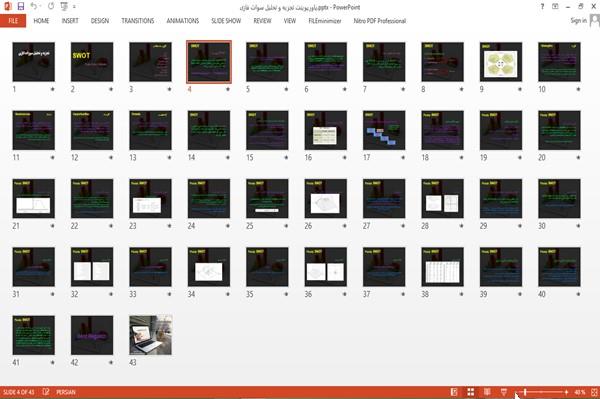Select slide 38 thumbnail with large table
Screen dimensions: 600x399
(x=442, y=267)
